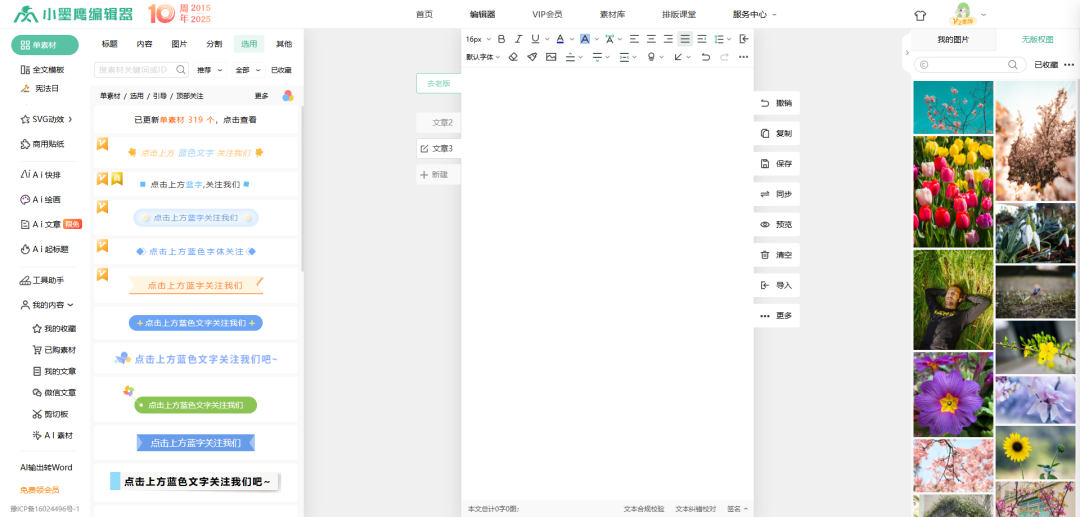Expand the font color dropdown arrow
The height and width of the screenshot is (517, 1080).
coord(572,39)
